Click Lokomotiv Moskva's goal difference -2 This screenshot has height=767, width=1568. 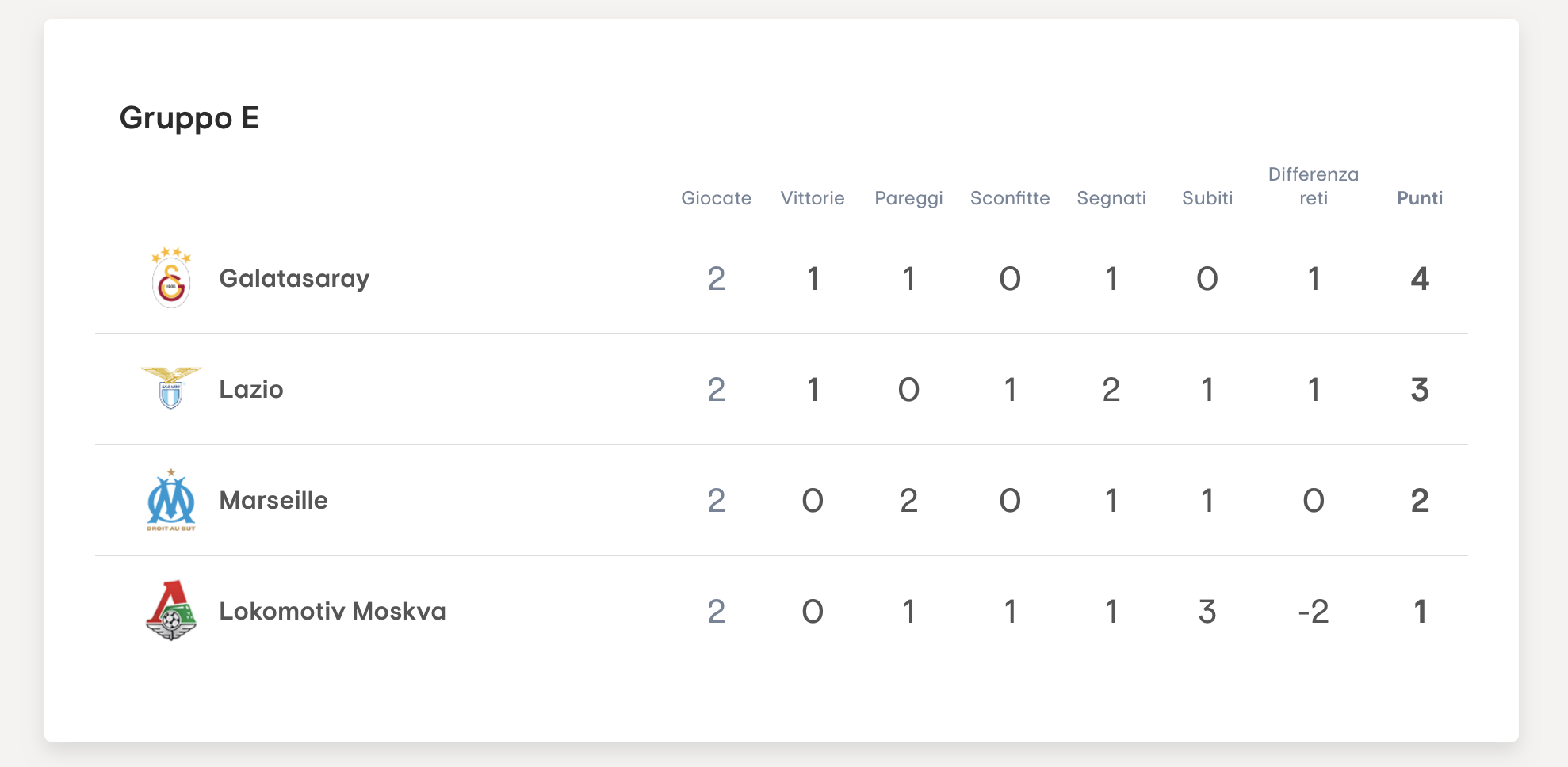point(1314,611)
